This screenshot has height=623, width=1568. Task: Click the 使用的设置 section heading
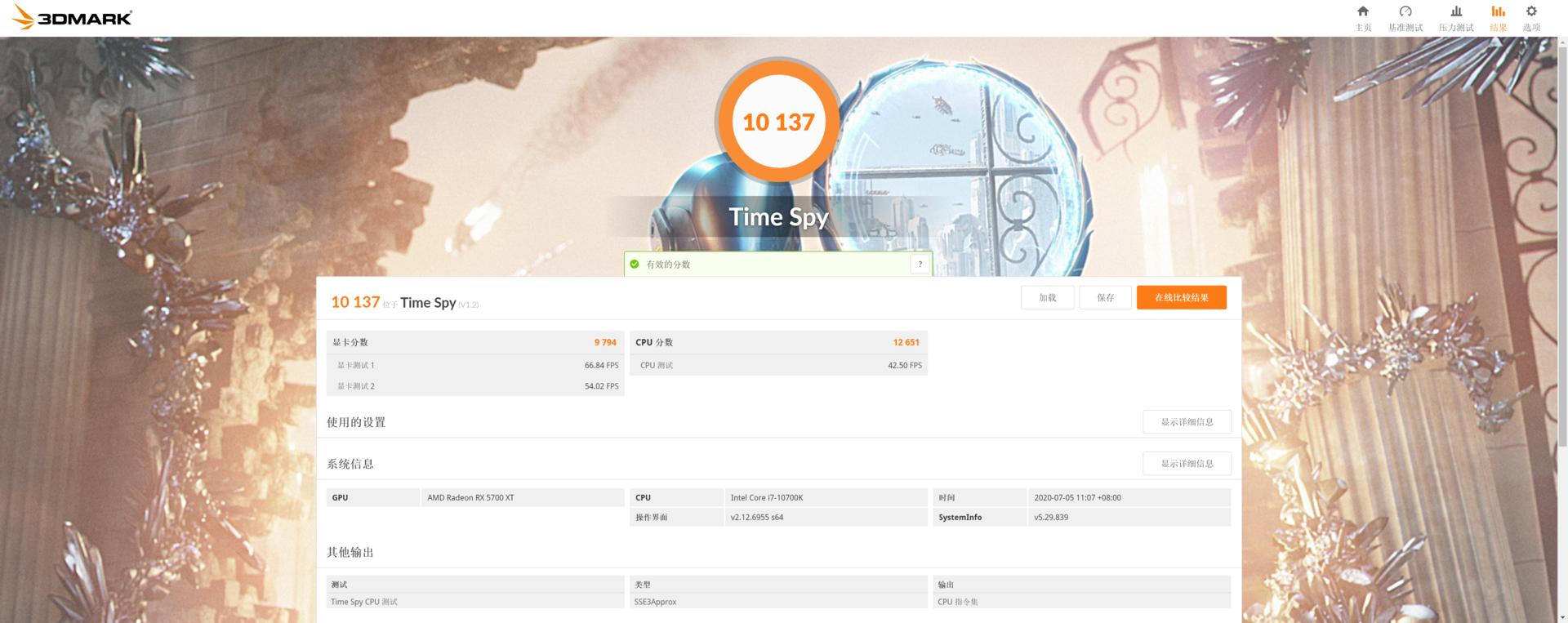coord(356,422)
